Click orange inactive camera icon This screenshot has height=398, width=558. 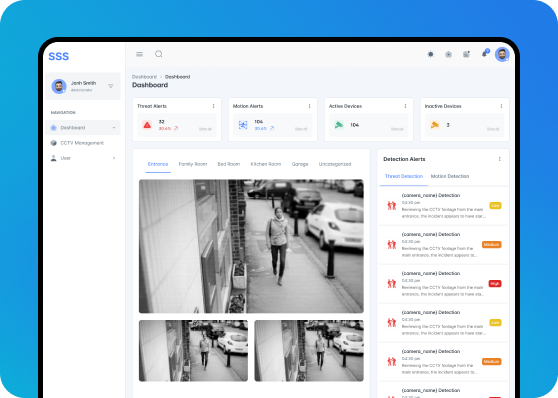tap(435, 125)
